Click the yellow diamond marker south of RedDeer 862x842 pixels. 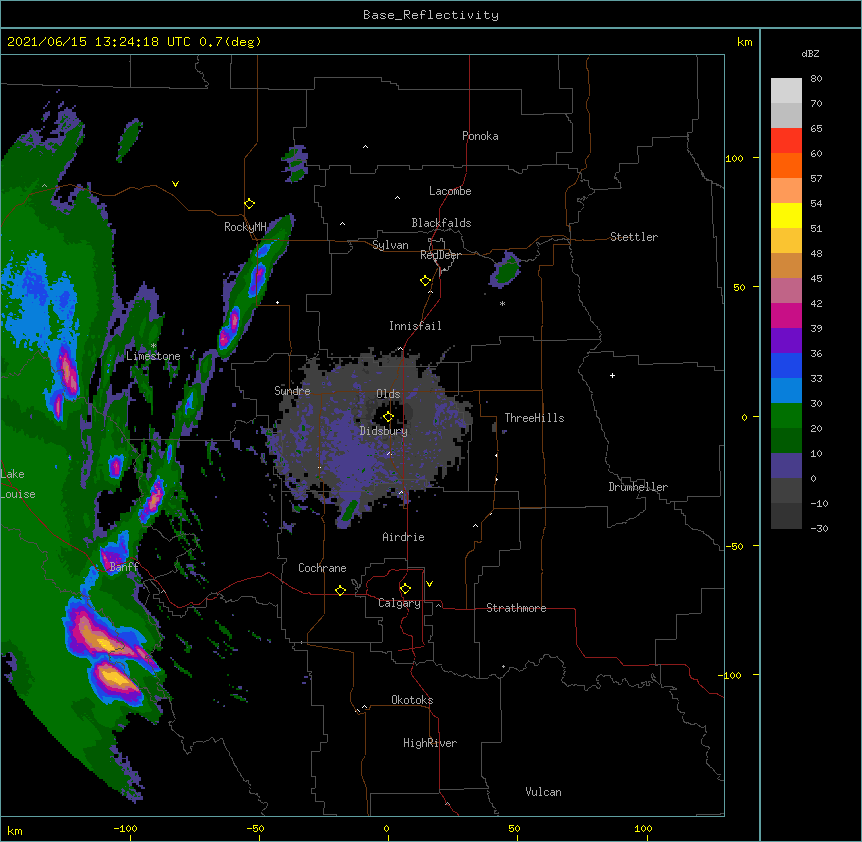coord(426,281)
